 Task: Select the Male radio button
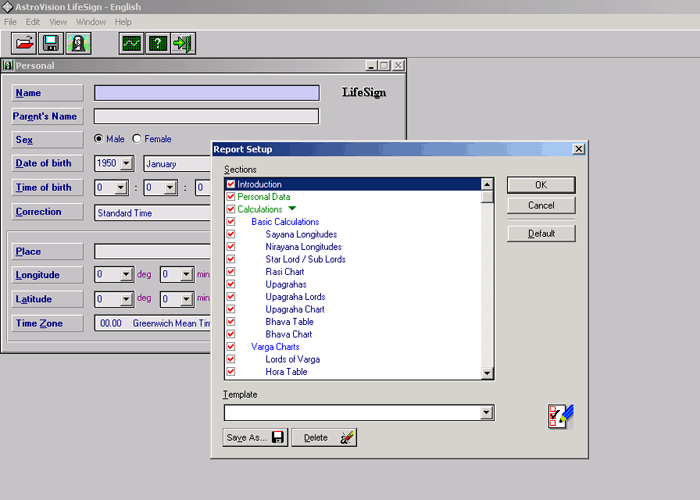99,139
